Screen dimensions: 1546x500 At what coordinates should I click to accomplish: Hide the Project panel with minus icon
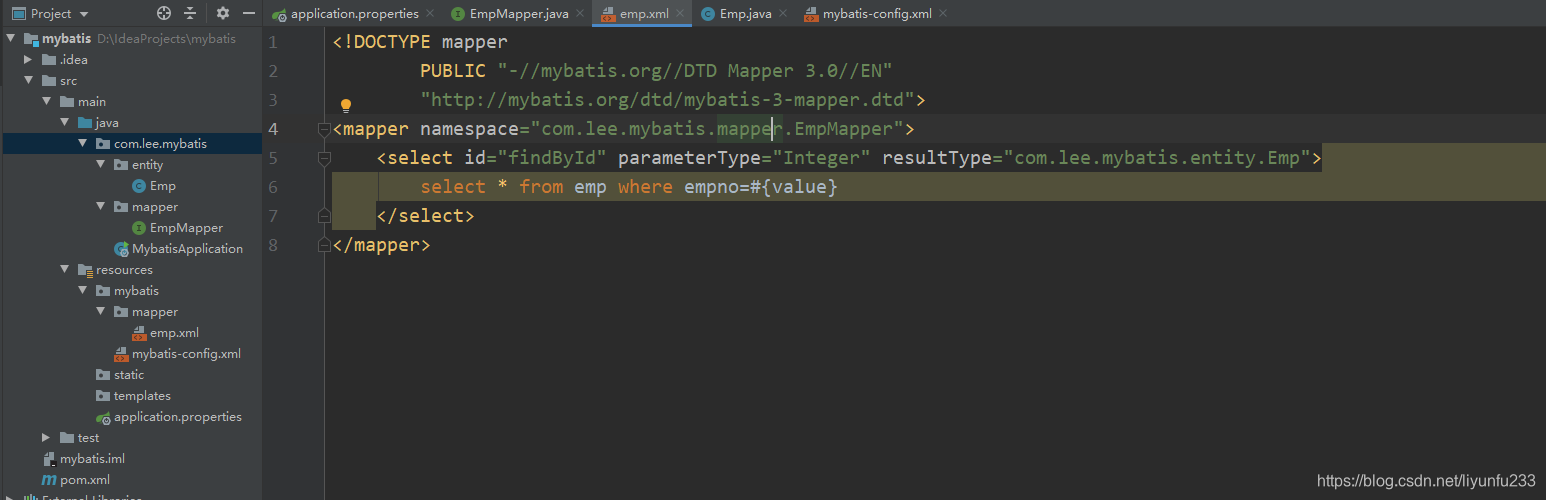[249, 14]
